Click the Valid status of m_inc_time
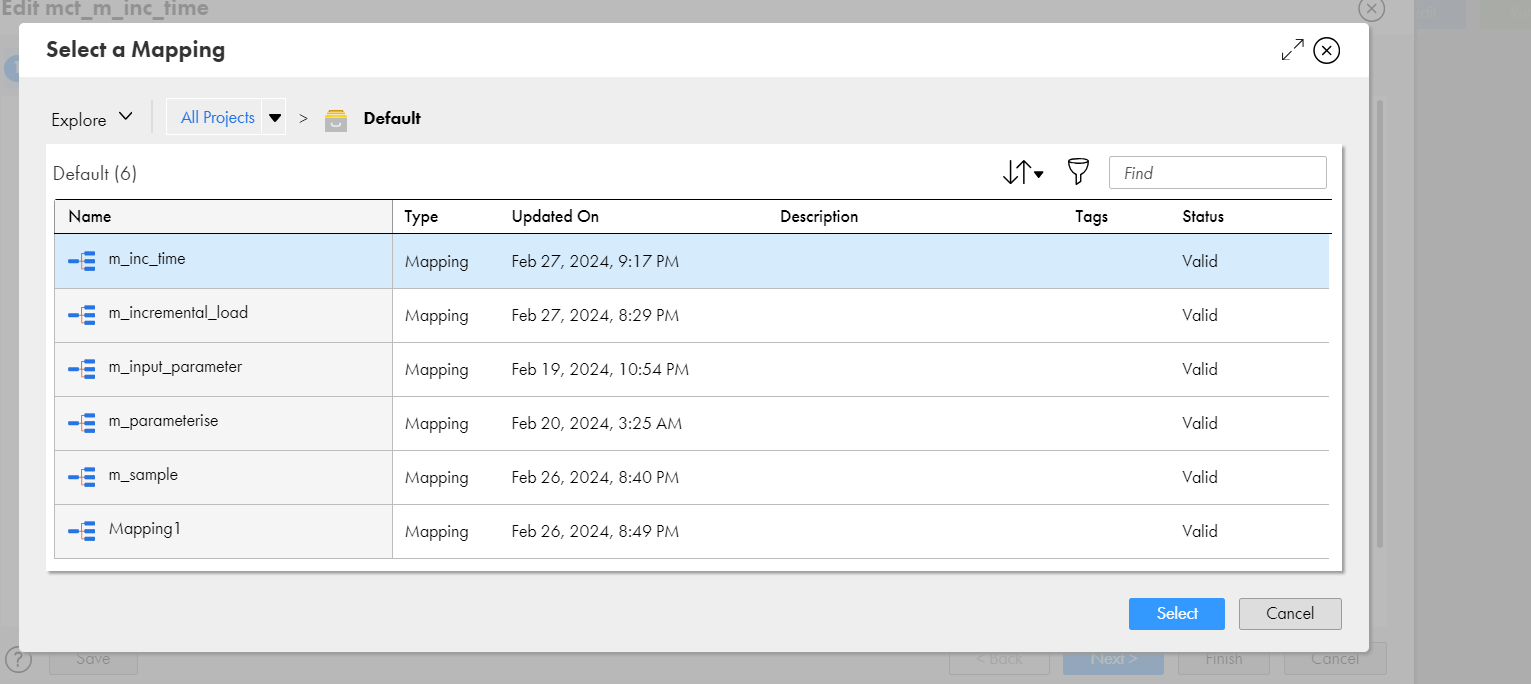This screenshot has height=684, width=1531. [x=1200, y=261]
